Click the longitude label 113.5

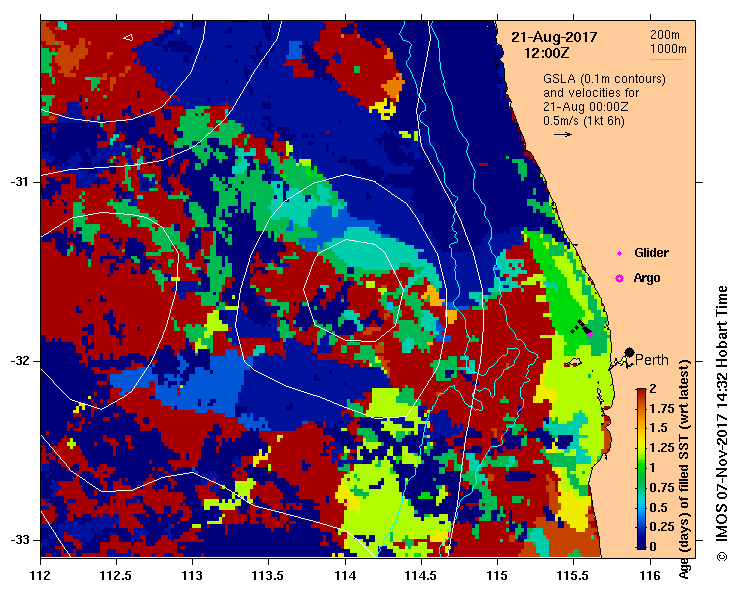(x=269, y=576)
